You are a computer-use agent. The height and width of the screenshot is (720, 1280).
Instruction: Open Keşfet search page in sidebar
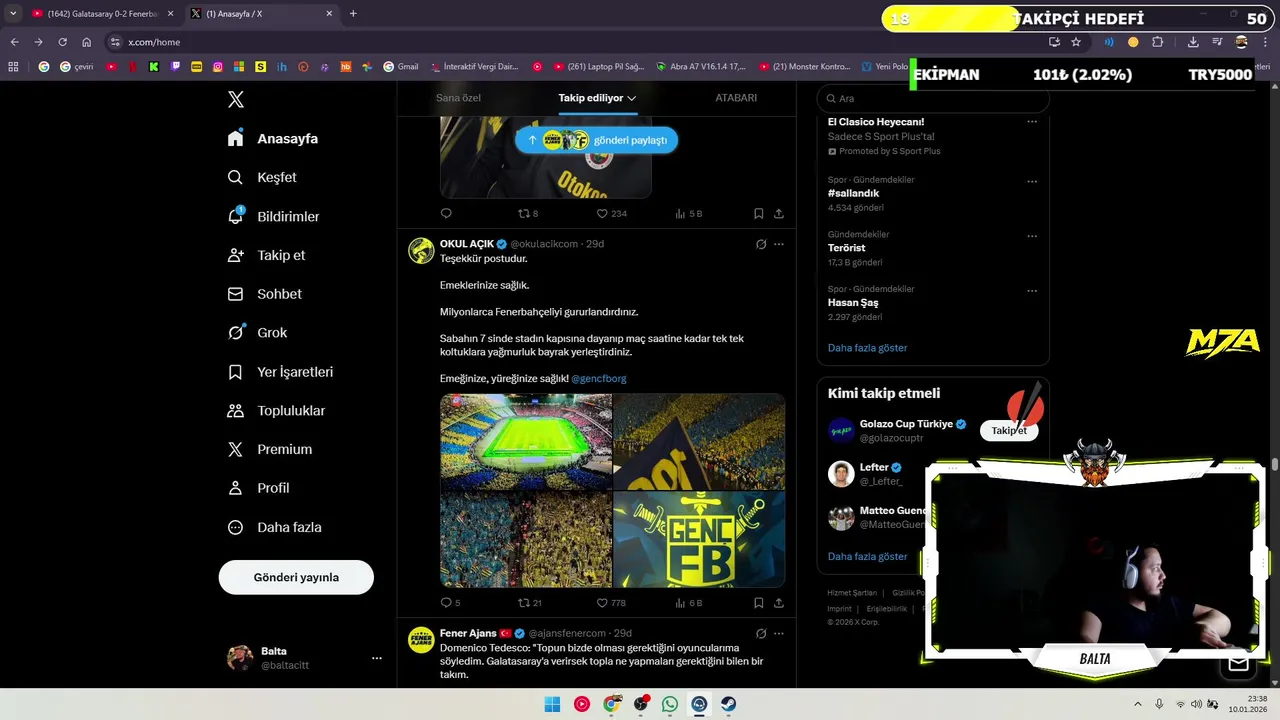coord(262,177)
